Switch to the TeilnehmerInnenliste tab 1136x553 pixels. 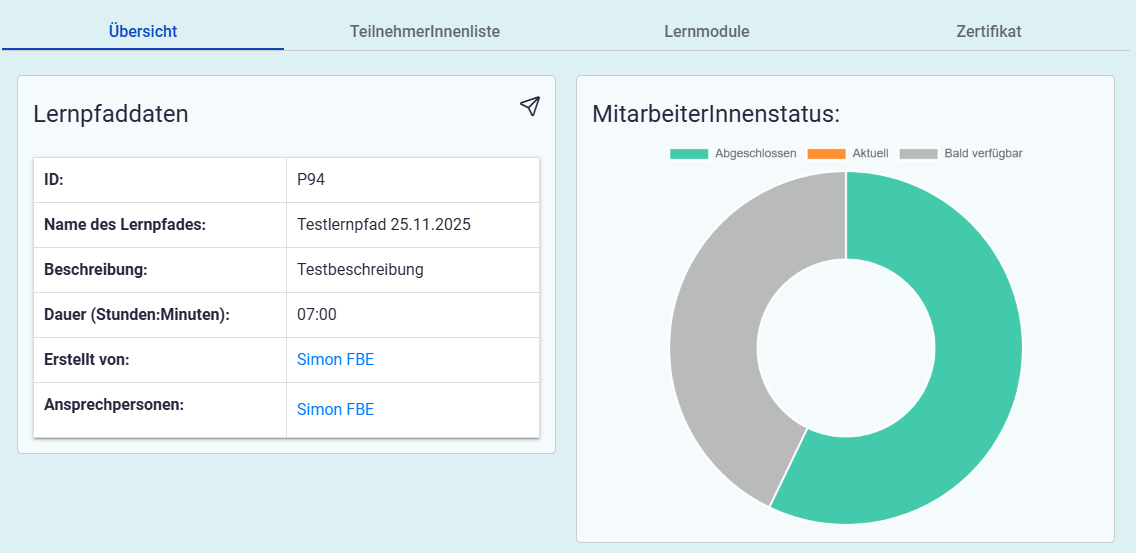(425, 31)
